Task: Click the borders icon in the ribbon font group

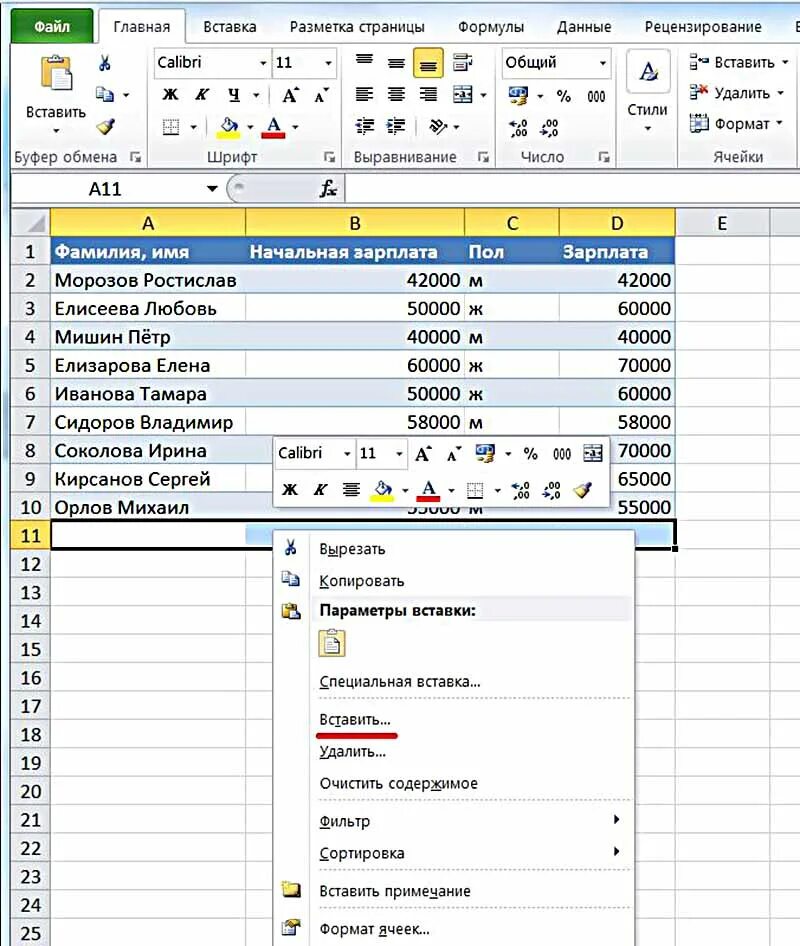Action: click(x=171, y=127)
